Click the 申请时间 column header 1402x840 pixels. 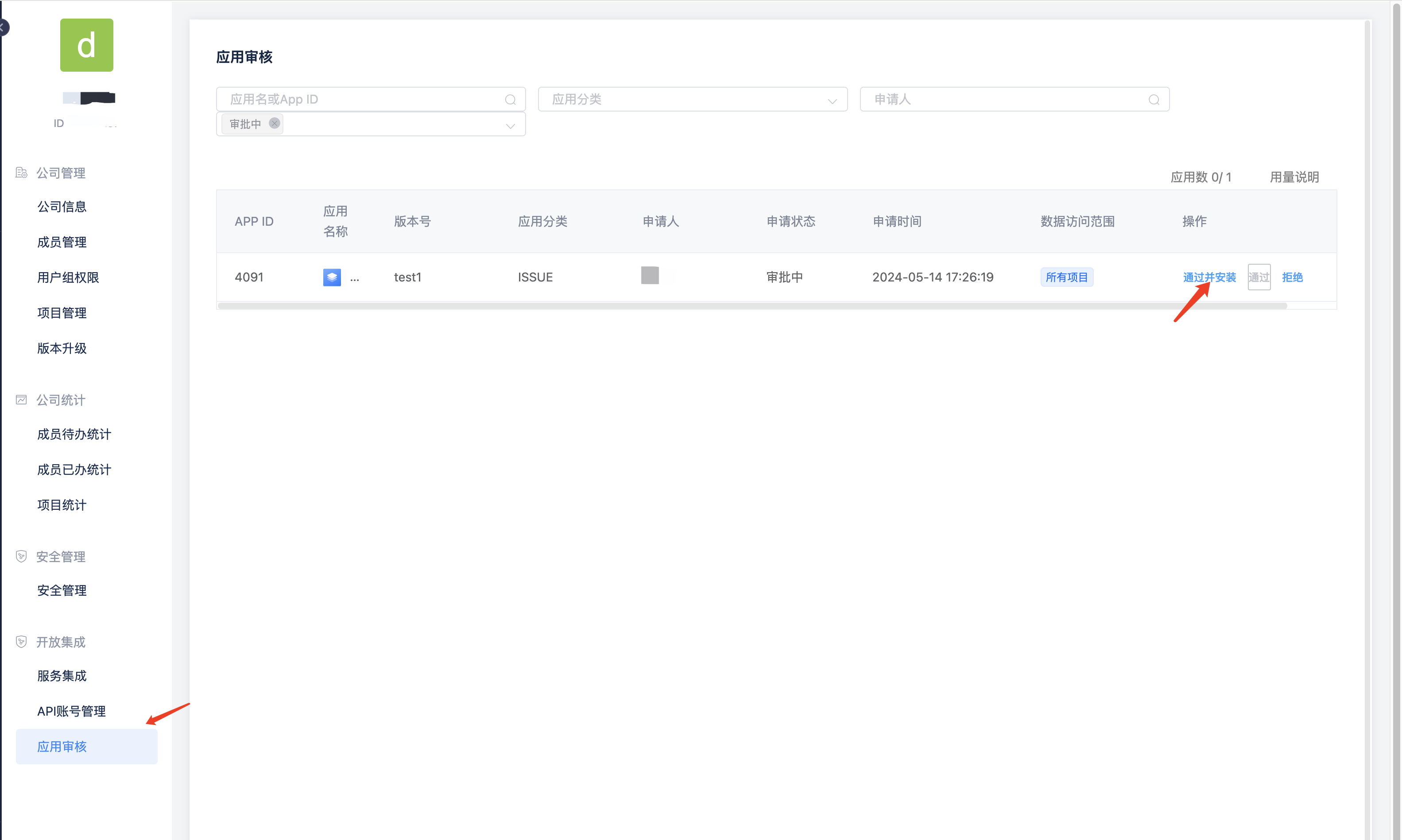pyautogui.click(x=897, y=221)
